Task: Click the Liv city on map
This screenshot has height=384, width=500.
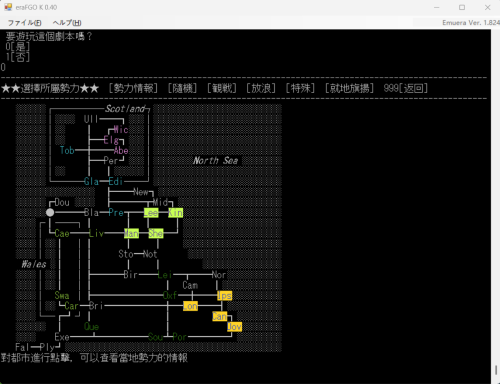Action: tap(96, 233)
